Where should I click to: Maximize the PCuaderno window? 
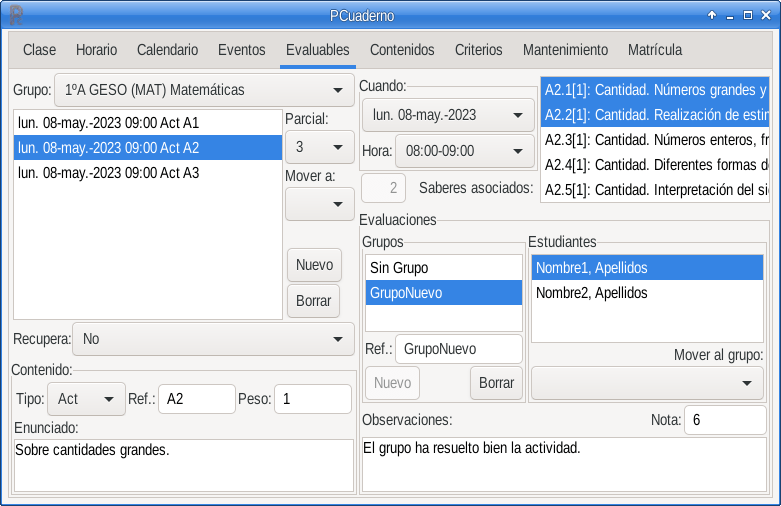pos(748,15)
